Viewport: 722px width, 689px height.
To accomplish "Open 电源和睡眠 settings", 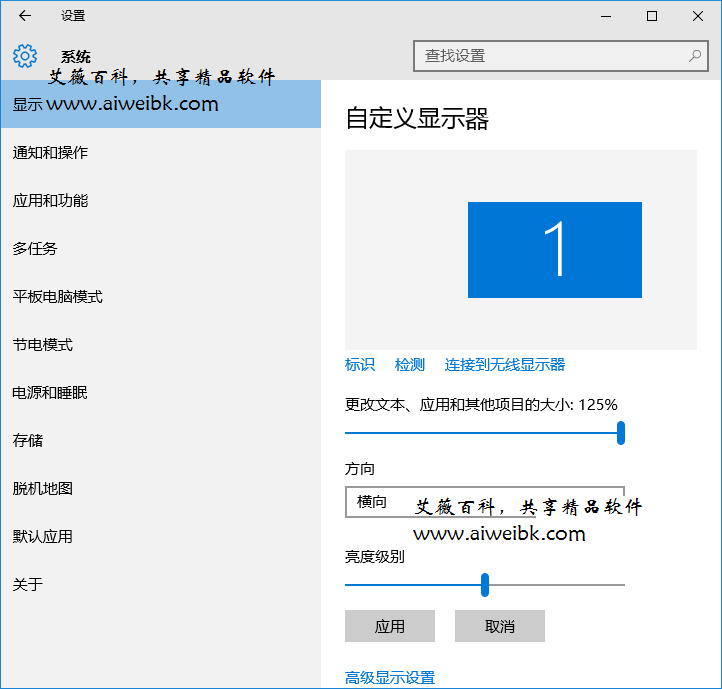I will [161, 392].
